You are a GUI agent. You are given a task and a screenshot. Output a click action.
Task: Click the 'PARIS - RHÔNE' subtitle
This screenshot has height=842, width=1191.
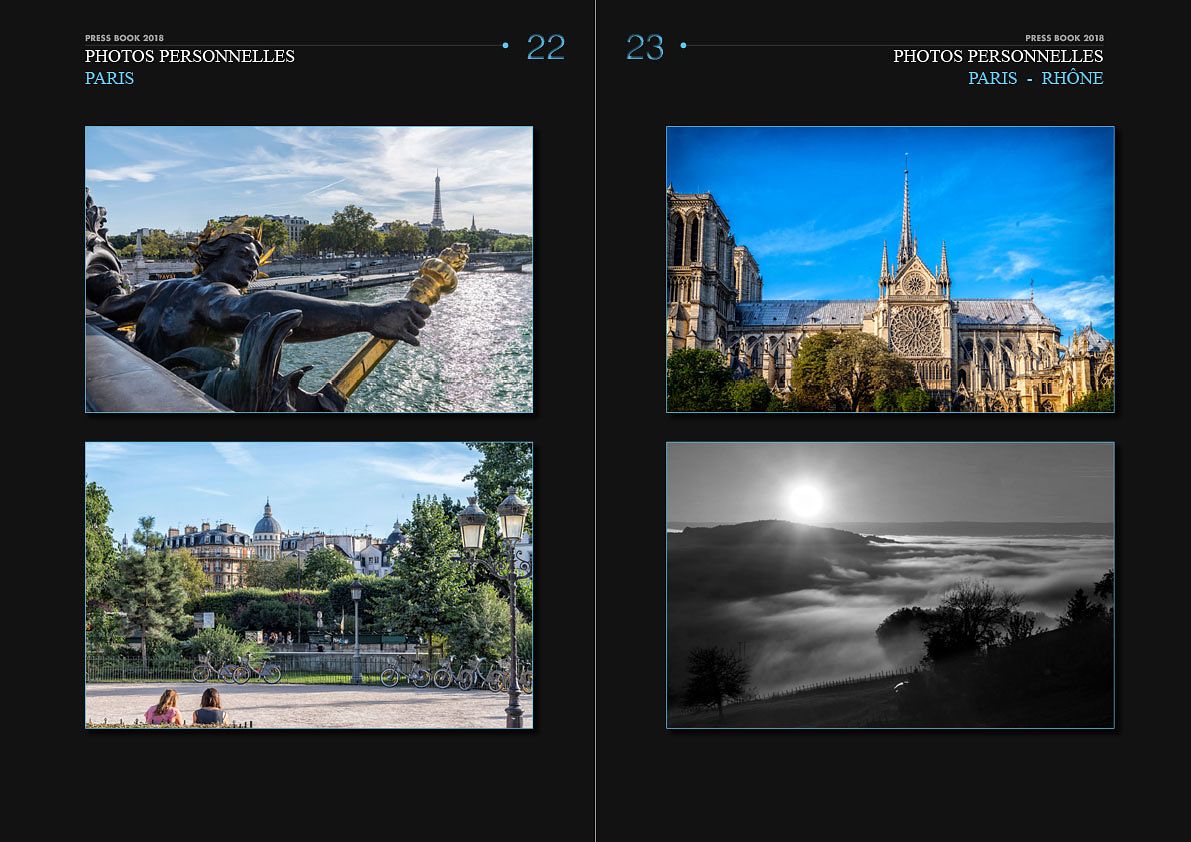(x=1036, y=78)
